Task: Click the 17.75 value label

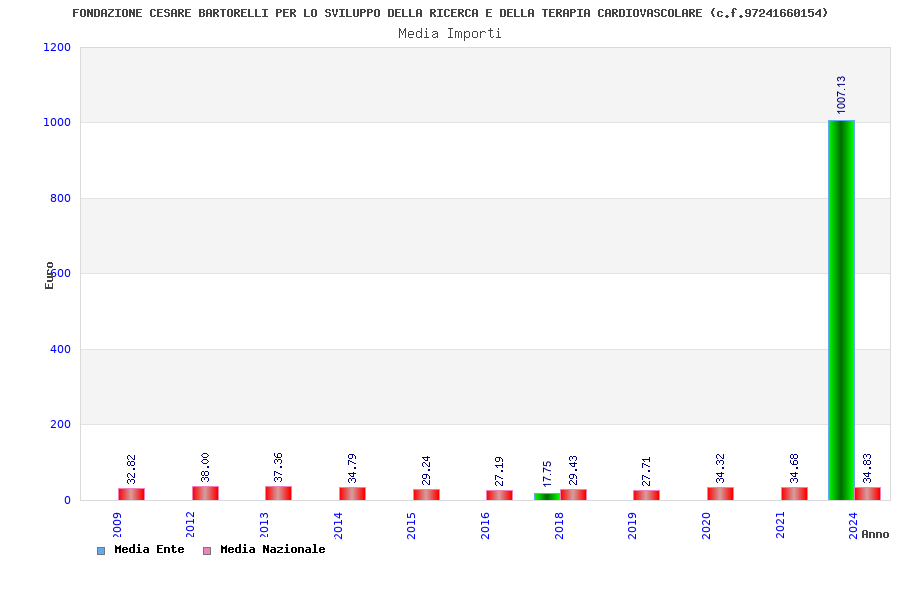Action: pos(547,474)
